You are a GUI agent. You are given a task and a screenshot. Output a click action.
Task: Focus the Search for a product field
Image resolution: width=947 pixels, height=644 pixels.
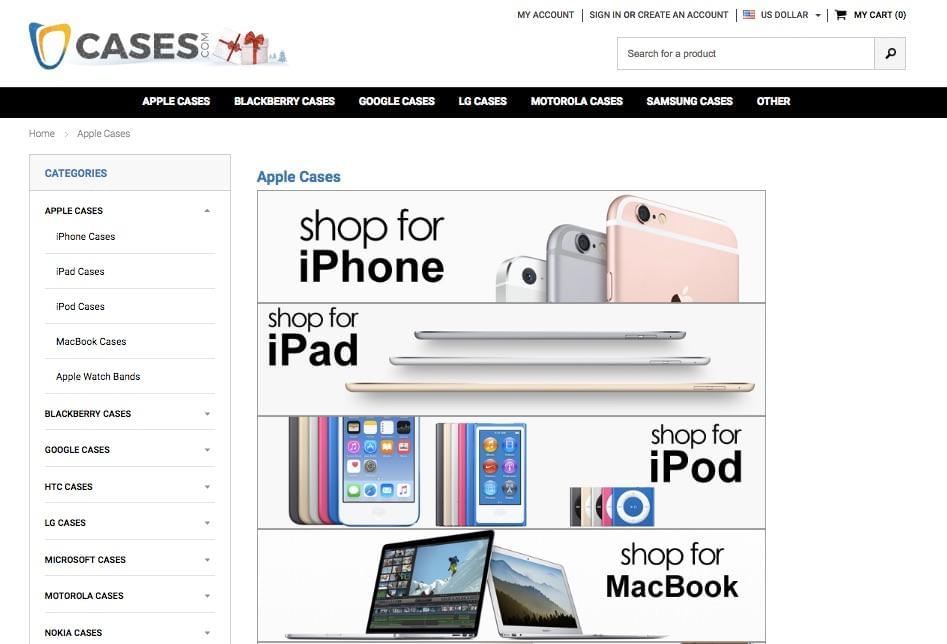click(x=746, y=54)
